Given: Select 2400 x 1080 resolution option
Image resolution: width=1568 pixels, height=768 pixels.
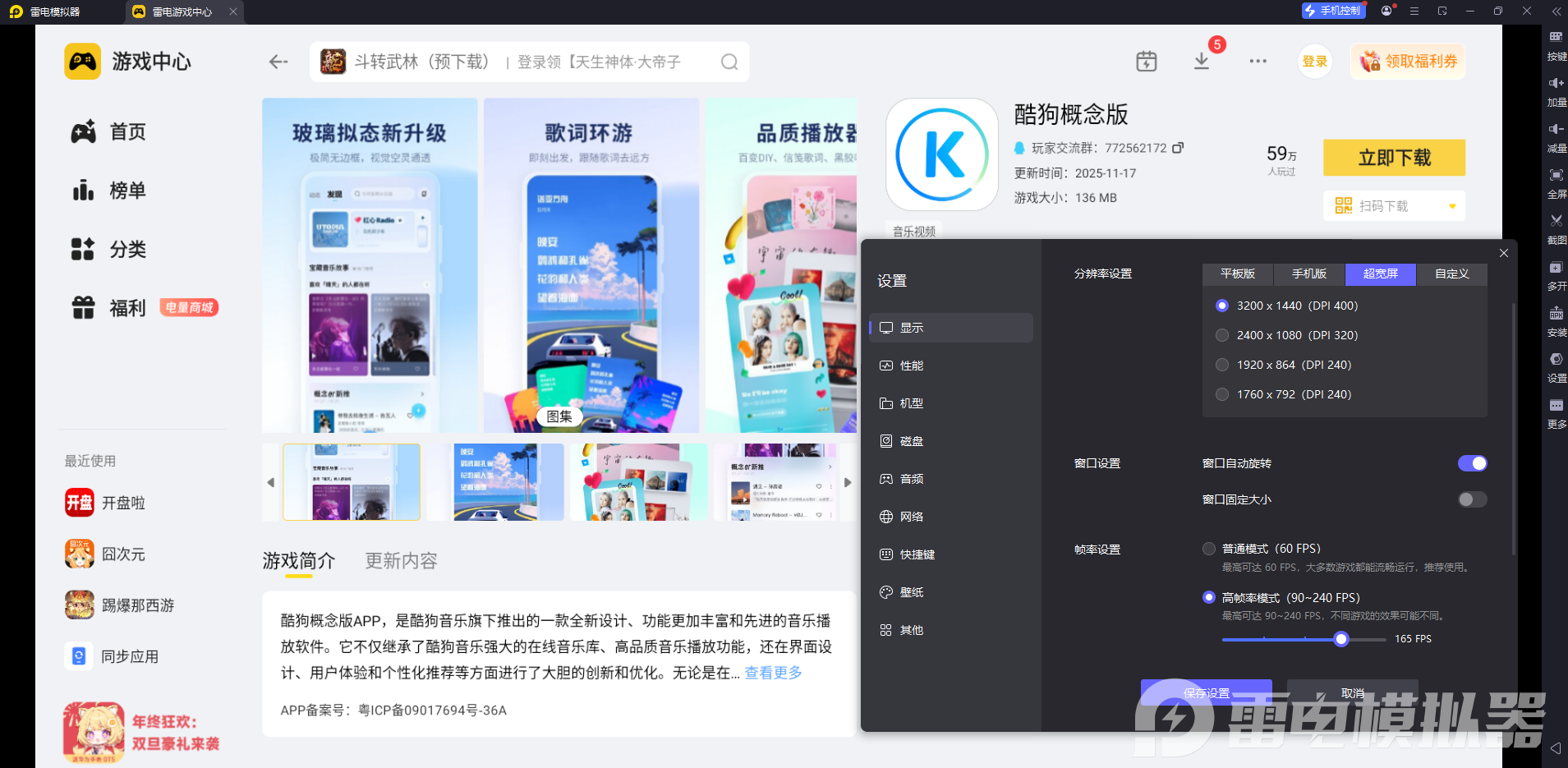Looking at the screenshot, I should pyautogui.click(x=1222, y=335).
